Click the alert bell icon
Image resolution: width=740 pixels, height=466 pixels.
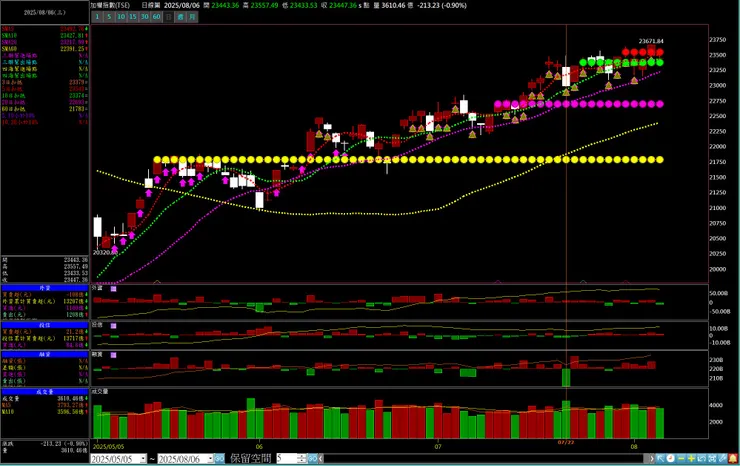point(733,458)
